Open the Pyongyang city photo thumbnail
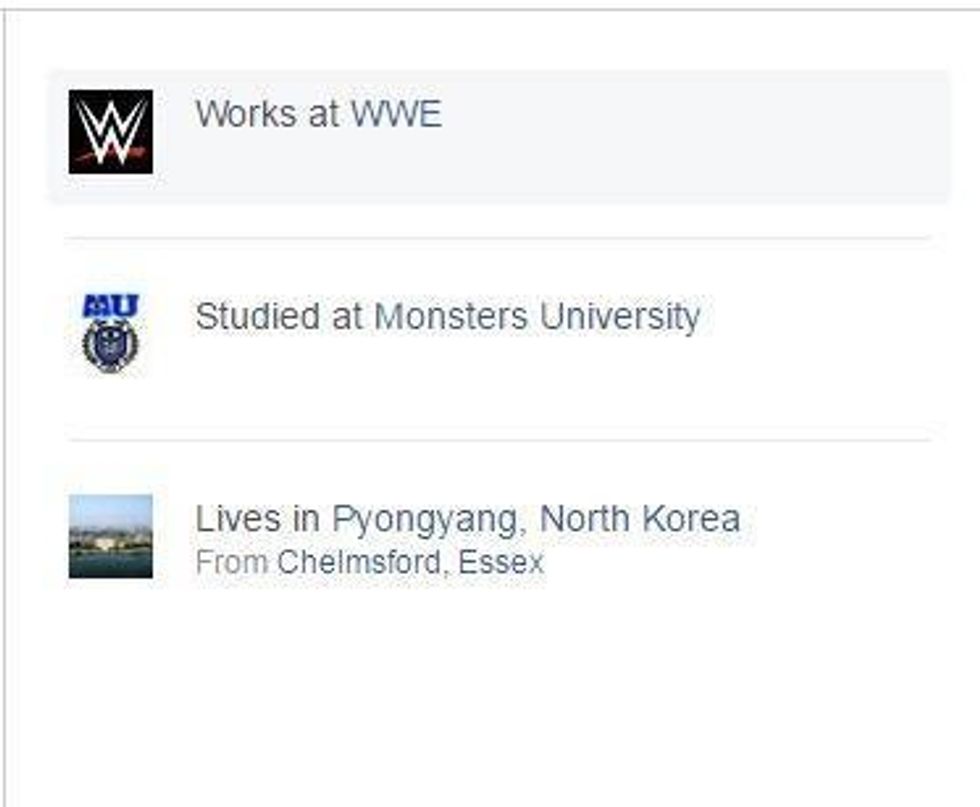Viewport: 980px width, 807px height. 110,536
